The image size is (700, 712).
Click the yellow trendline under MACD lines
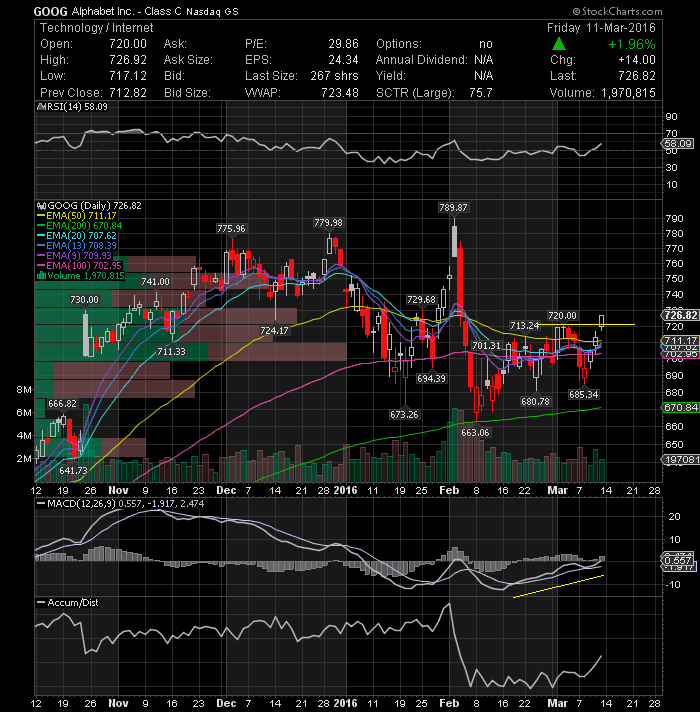coord(558,586)
